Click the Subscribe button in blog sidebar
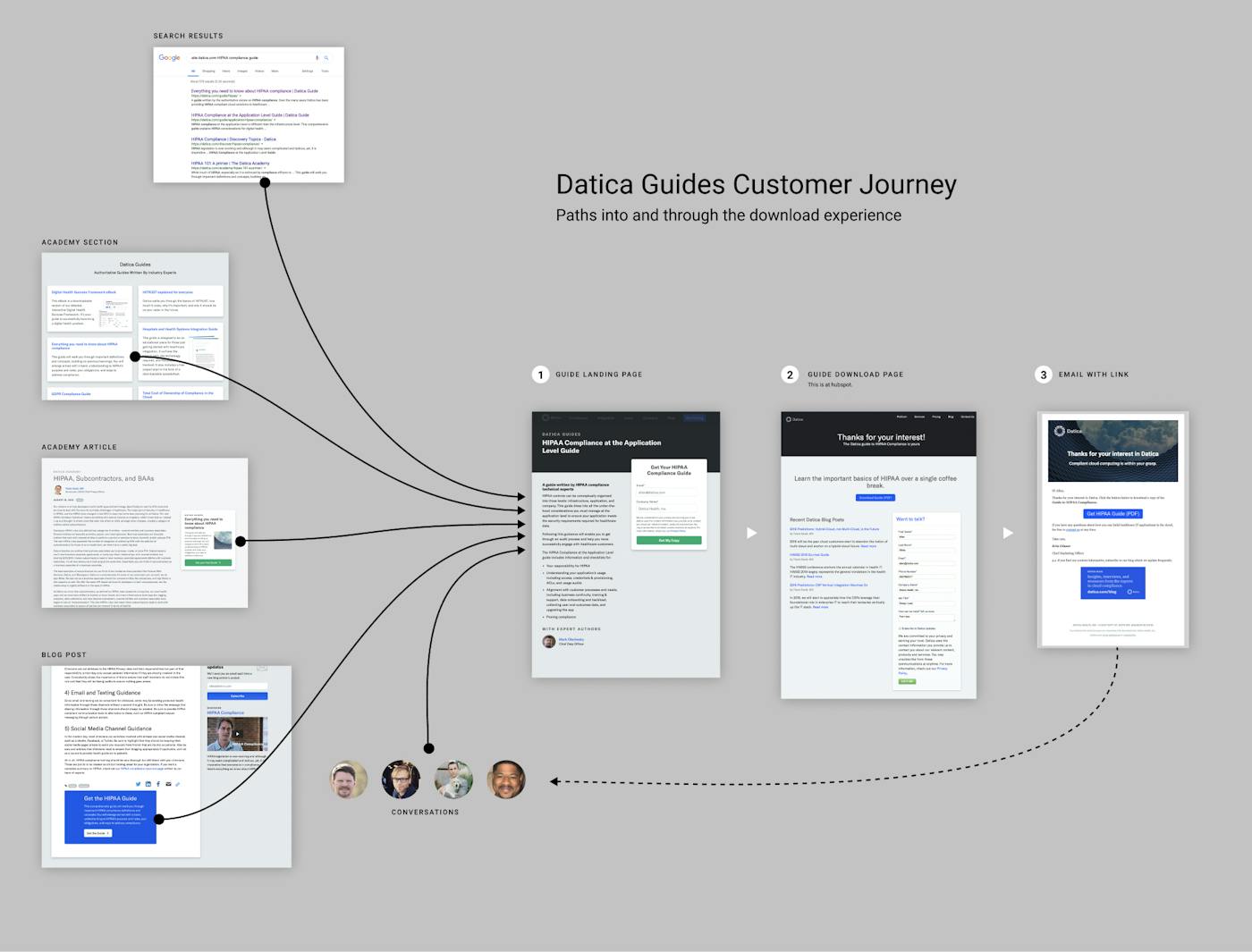 point(237,695)
